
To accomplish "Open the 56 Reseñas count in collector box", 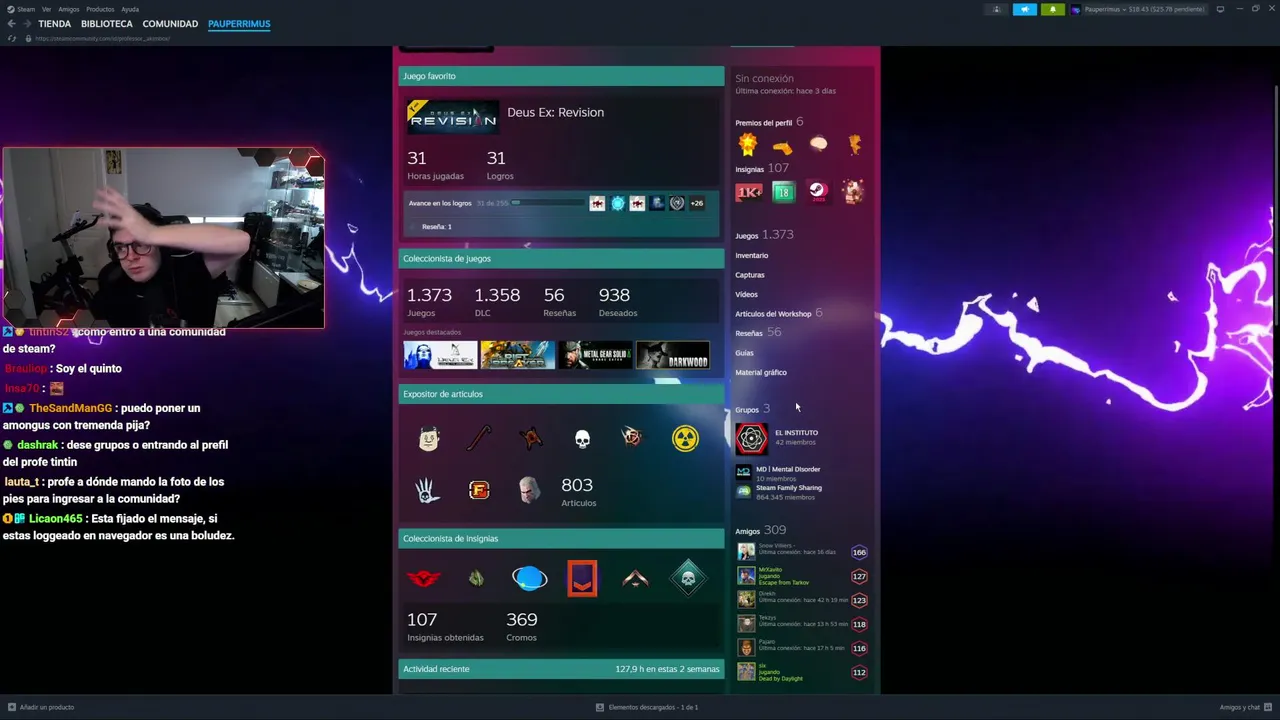I will (559, 301).
